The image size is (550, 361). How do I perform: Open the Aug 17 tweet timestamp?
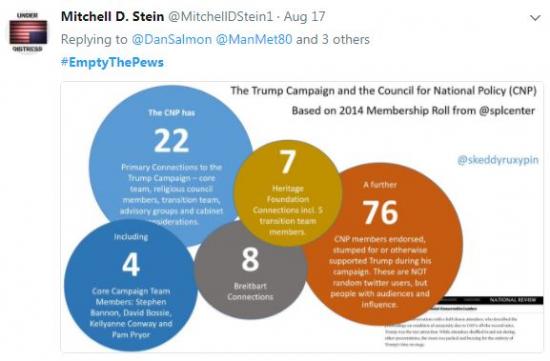pyautogui.click(x=304, y=17)
